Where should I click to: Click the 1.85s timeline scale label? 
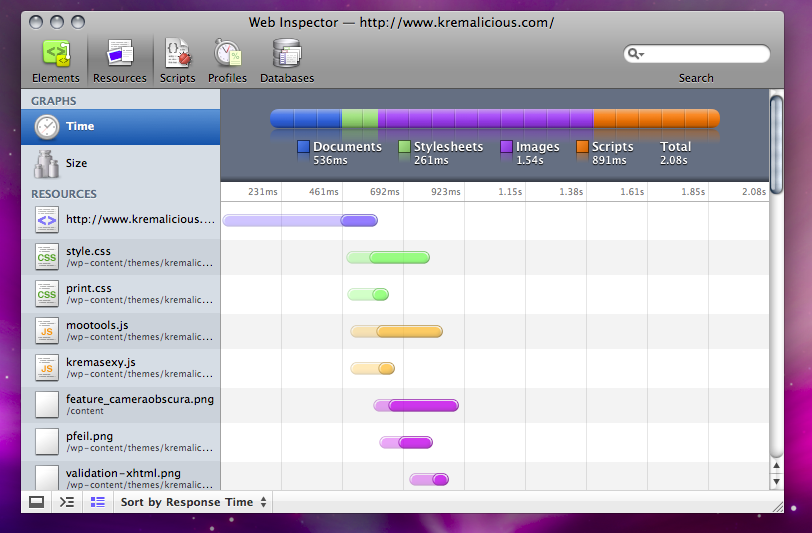[x=693, y=192]
